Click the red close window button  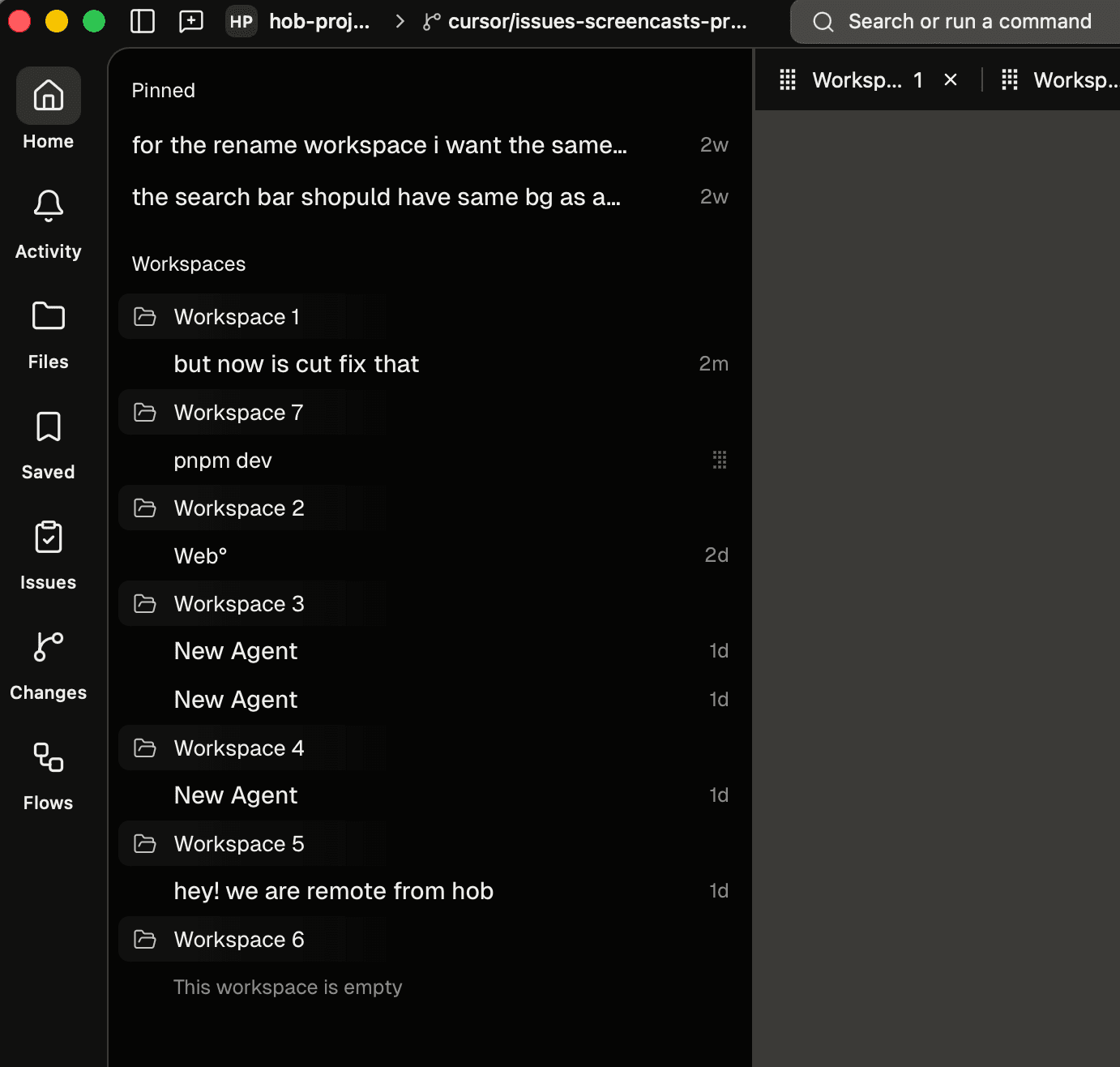pyautogui.click(x=19, y=21)
